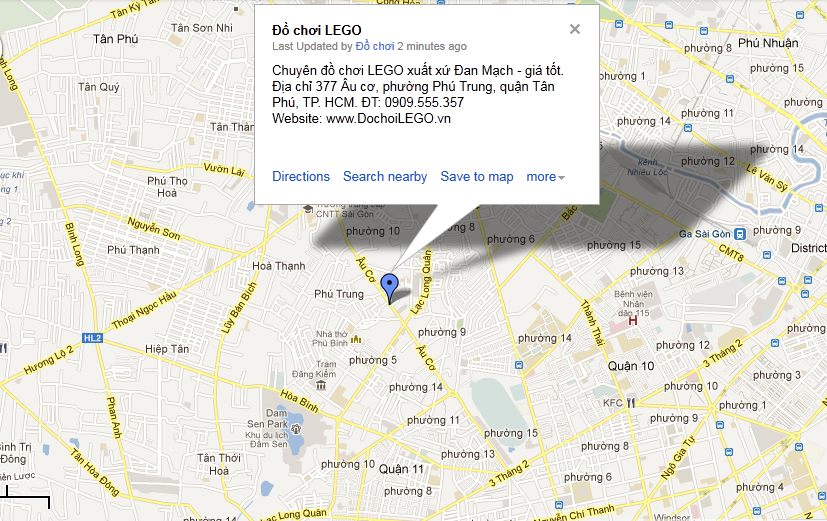The height and width of the screenshot is (521, 827).
Task: Click the red hospital H icon
Action: [633, 320]
